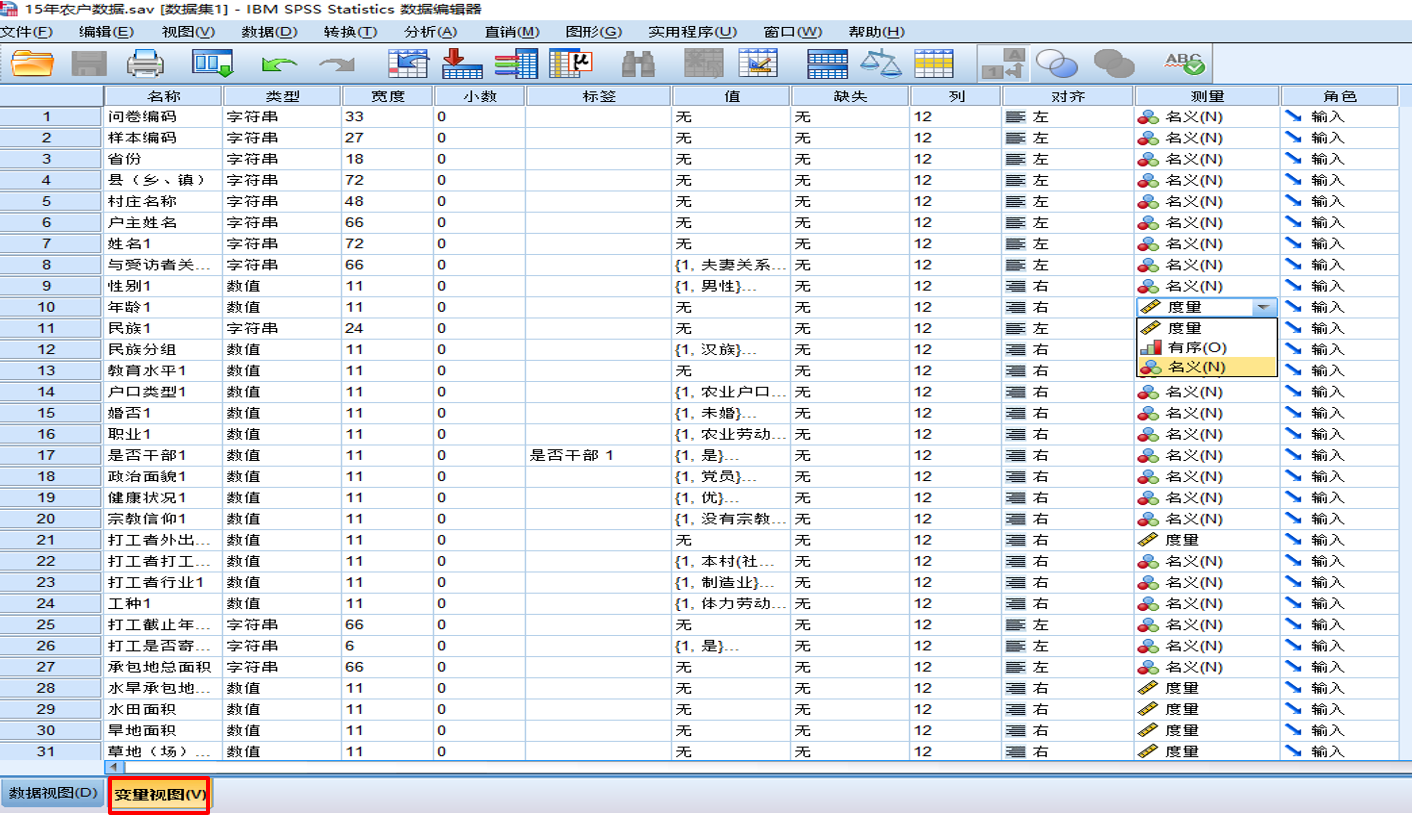Click the Weight Cases scales icon
This screenshot has width=1412, height=815.
coord(880,64)
